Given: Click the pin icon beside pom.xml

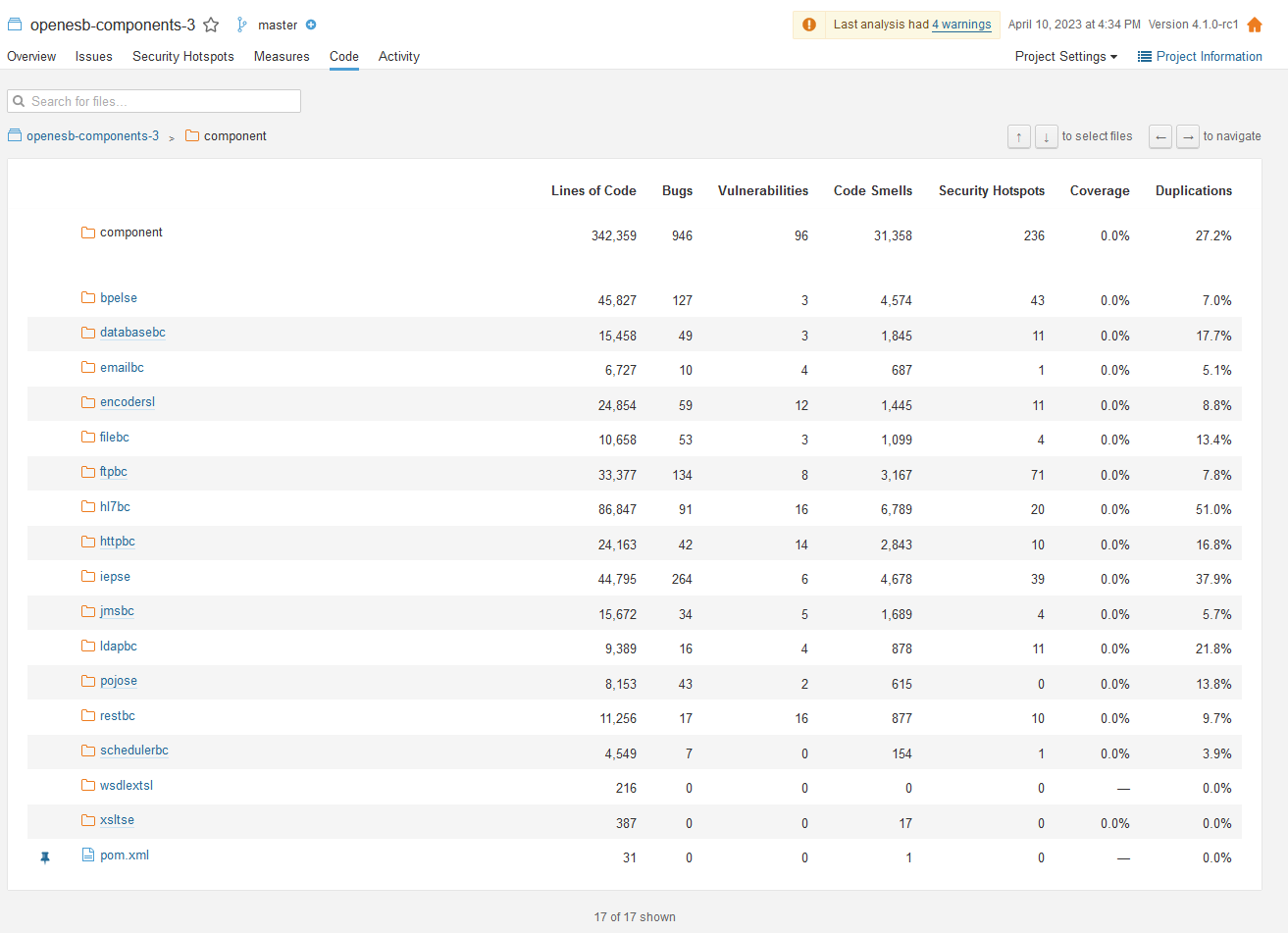Looking at the screenshot, I should [45, 857].
